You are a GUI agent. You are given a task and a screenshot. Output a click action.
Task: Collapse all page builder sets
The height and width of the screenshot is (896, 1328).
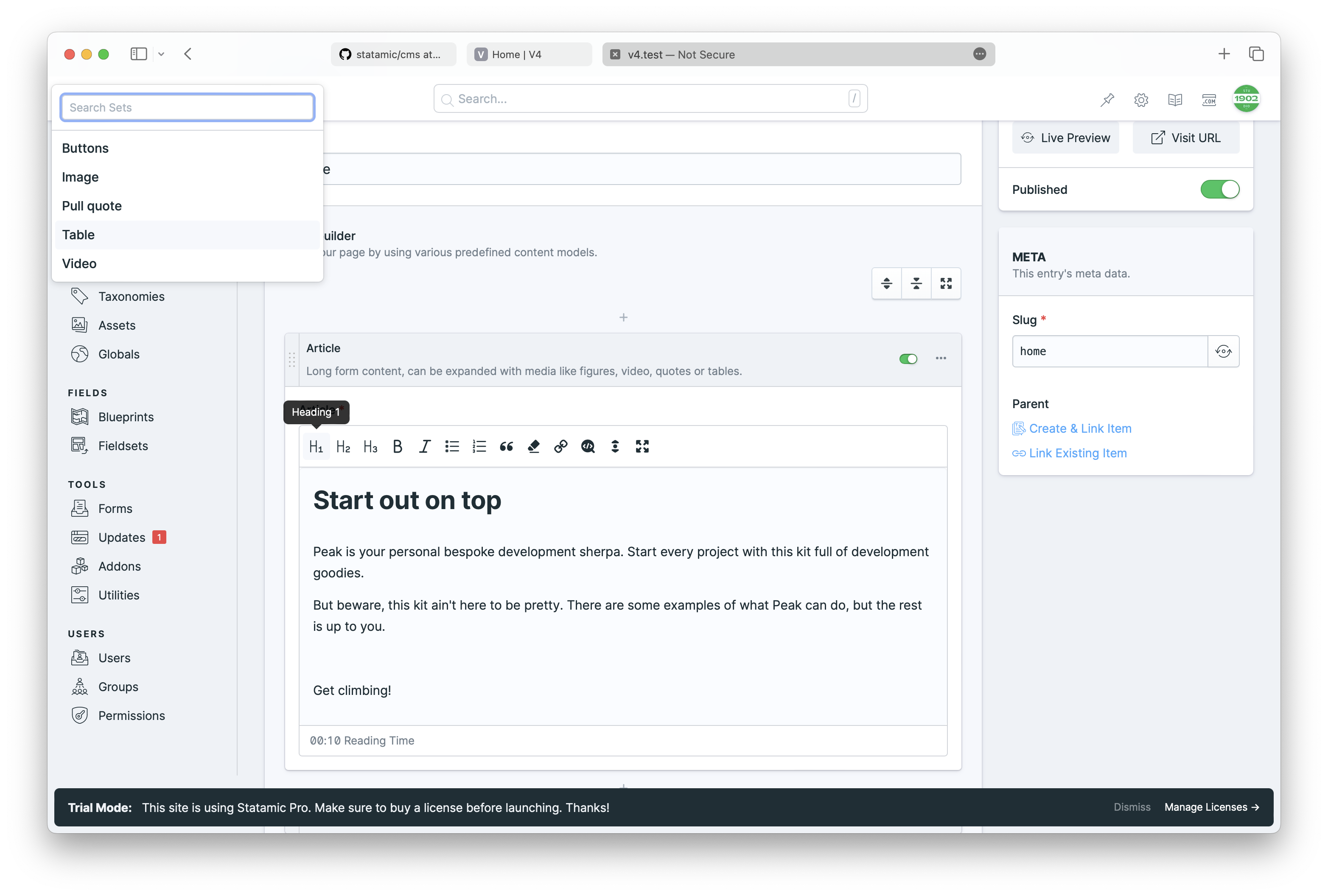tap(916, 283)
